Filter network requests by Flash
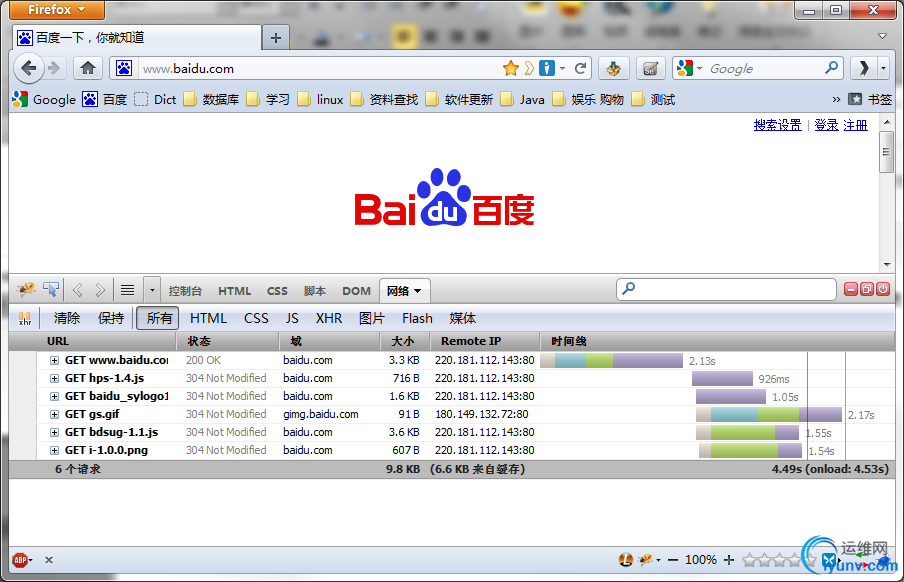 tap(417, 318)
